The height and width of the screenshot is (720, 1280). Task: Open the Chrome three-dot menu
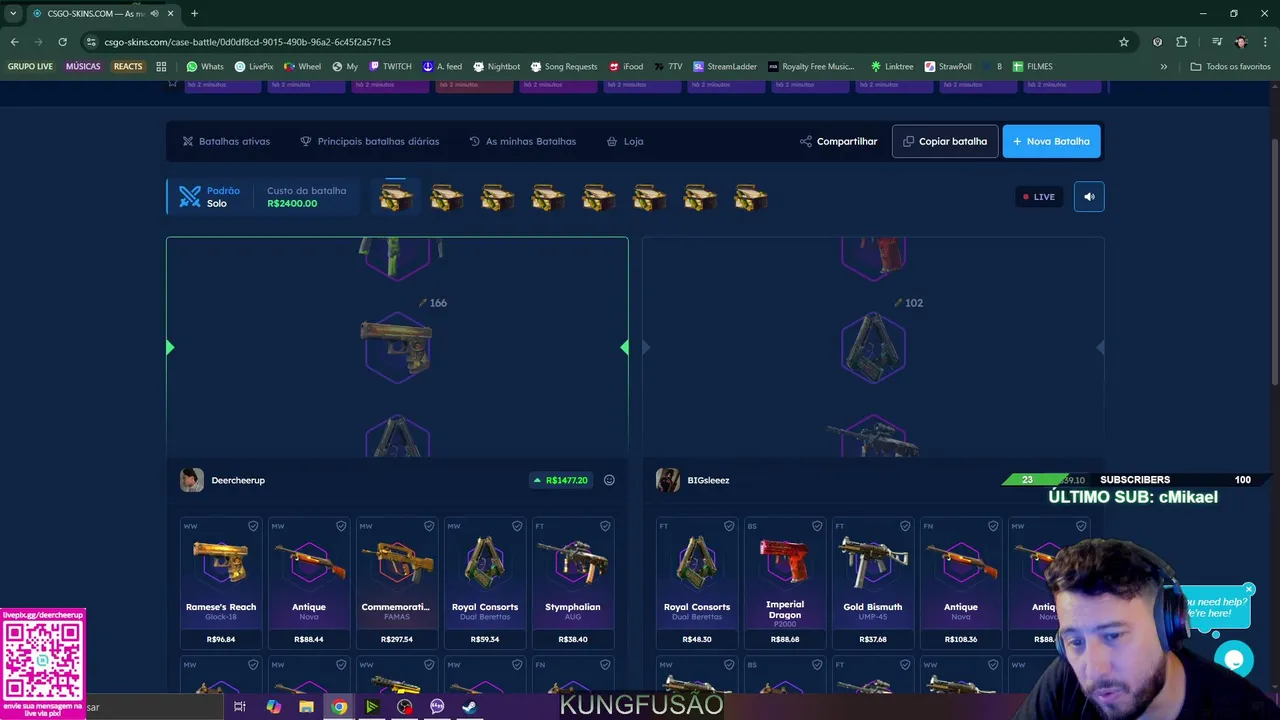(1266, 42)
